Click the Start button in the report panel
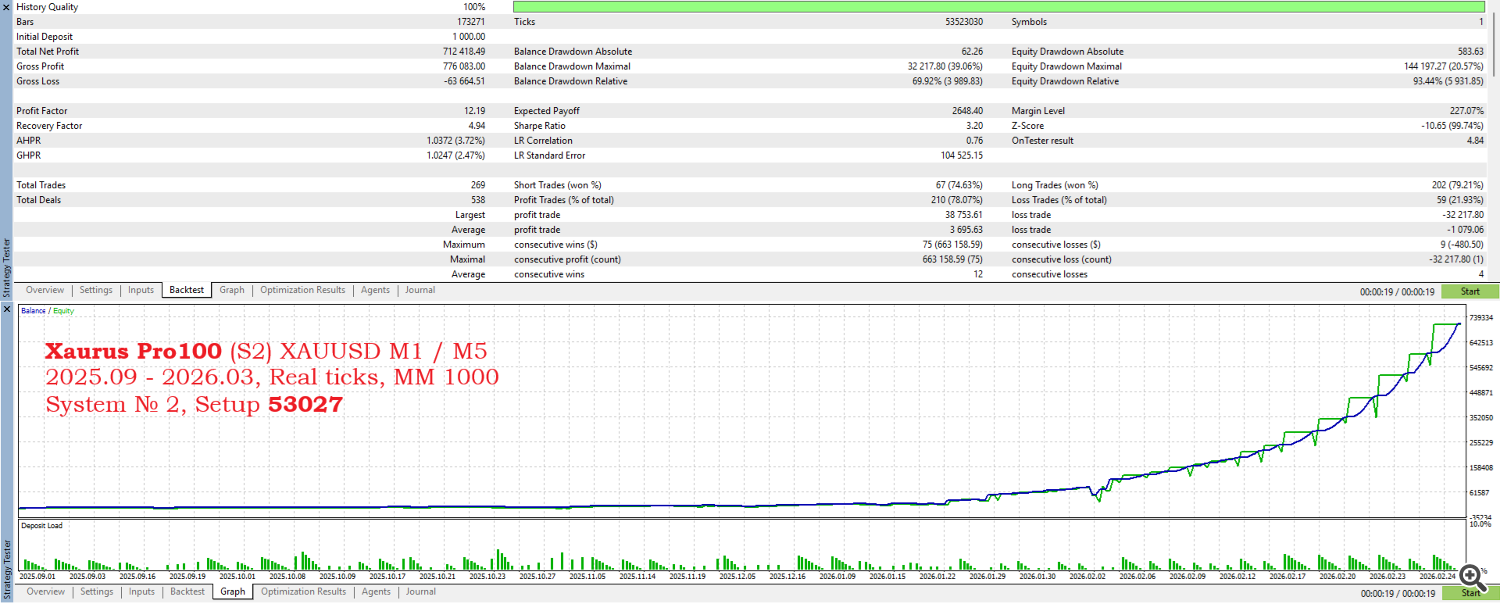1500x604 pixels. click(1470, 292)
